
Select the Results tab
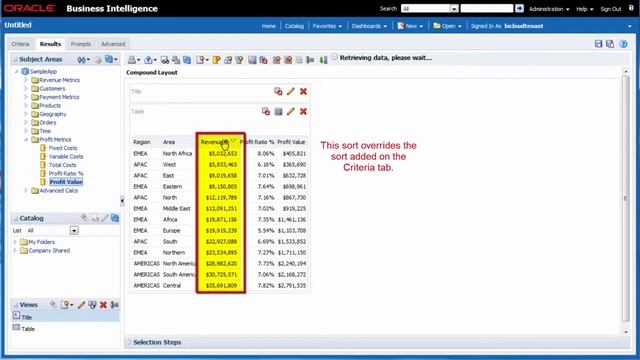(x=50, y=44)
